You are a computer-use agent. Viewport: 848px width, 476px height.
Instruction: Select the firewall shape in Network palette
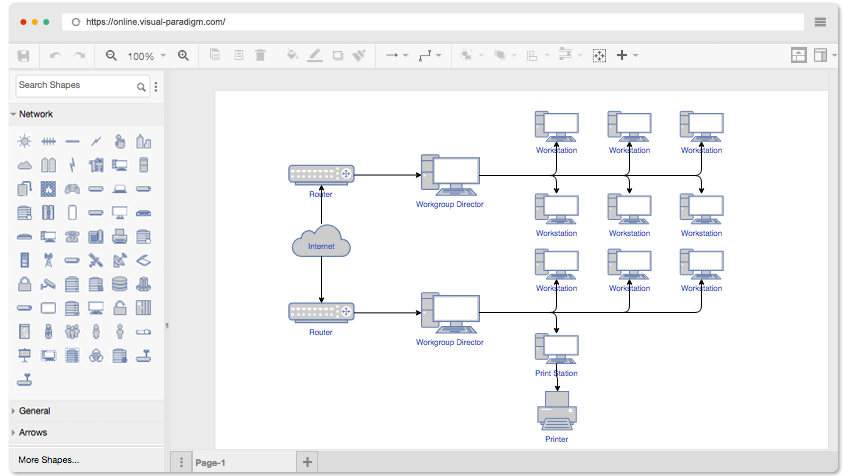[x=48, y=189]
